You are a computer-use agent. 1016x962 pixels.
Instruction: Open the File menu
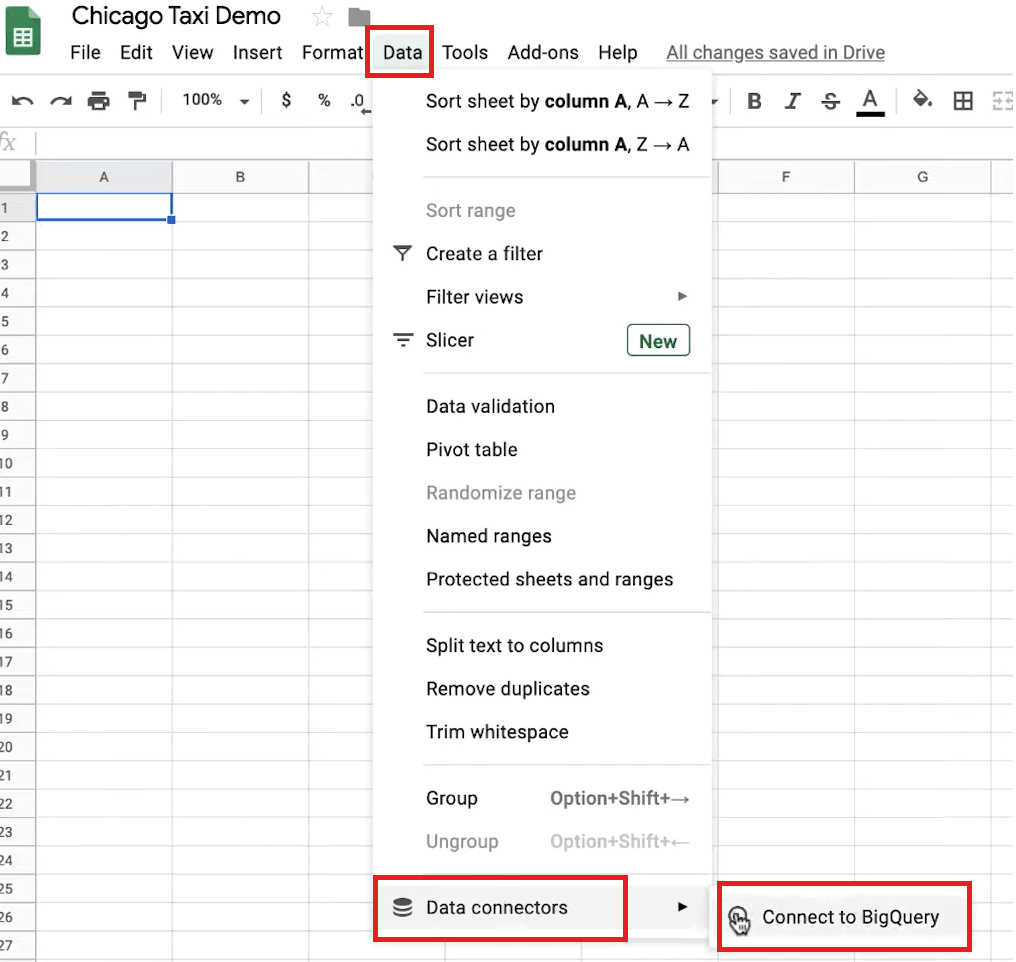[x=85, y=52]
